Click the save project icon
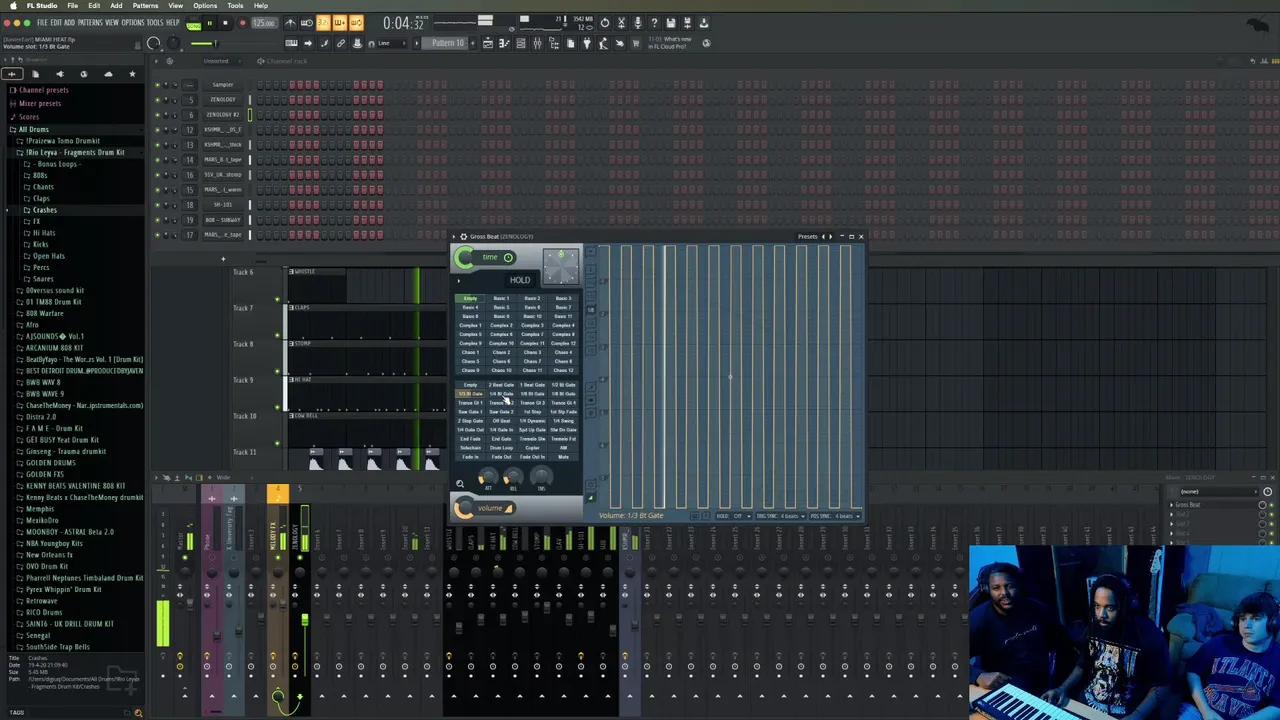The image size is (1280, 720). pos(670,22)
